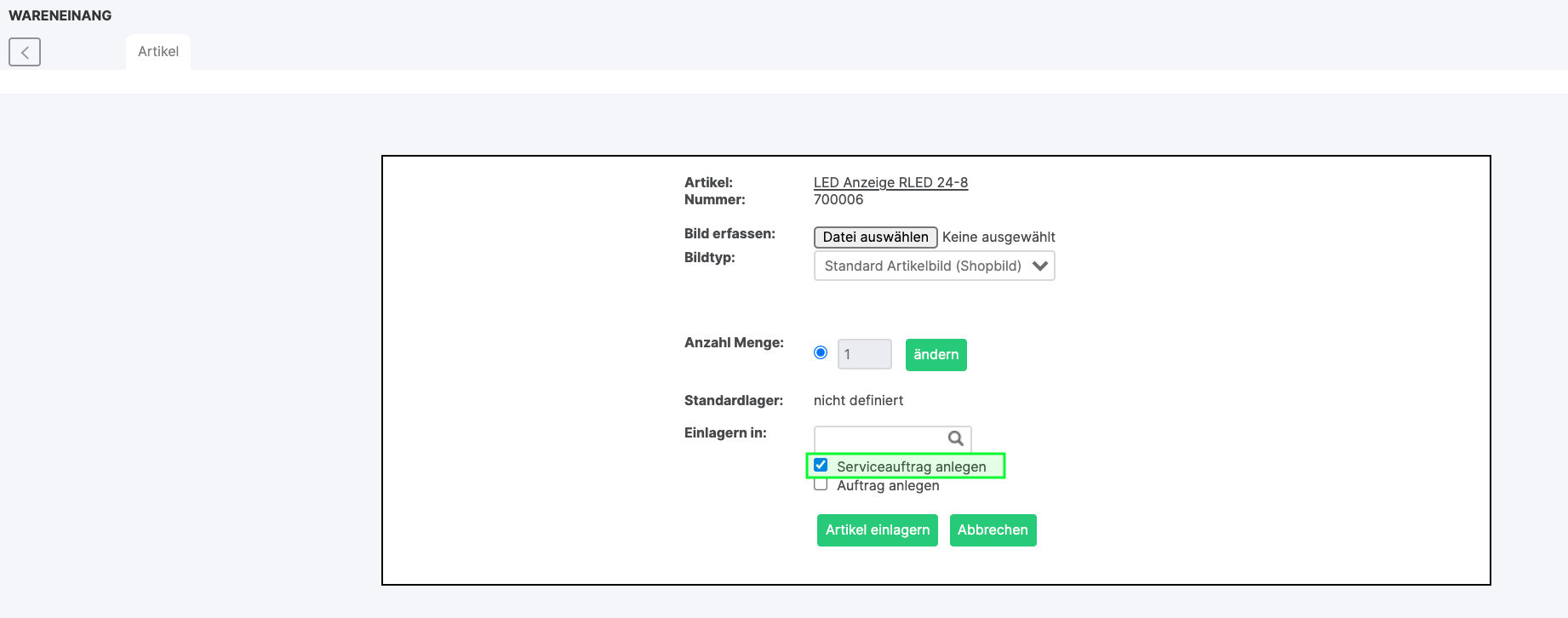Focus the Anzahl Menge quantity field
Screen dimensions: 1568x618
coord(864,354)
